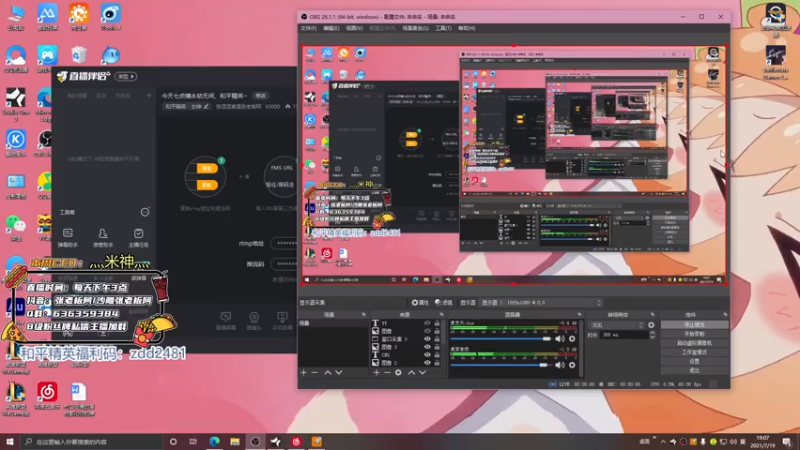Open 帮助(H) menu in OBS

click(466, 28)
